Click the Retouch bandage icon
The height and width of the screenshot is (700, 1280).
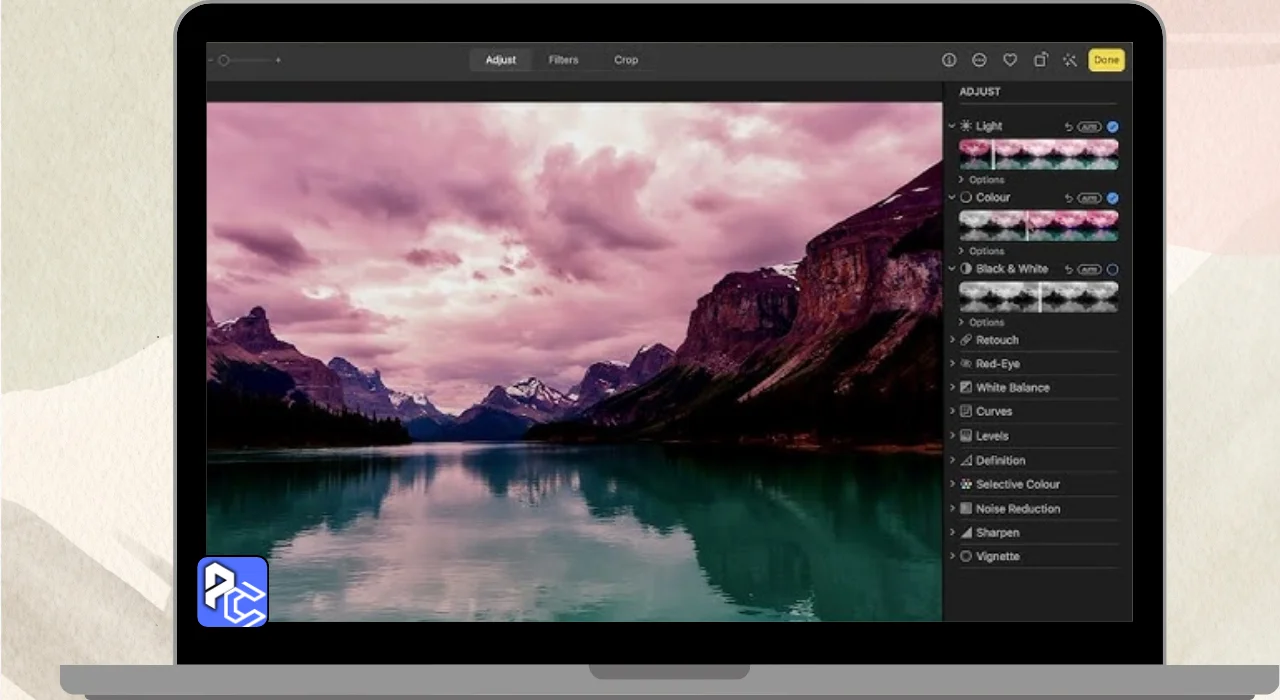pyautogui.click(x=966, y=340)
